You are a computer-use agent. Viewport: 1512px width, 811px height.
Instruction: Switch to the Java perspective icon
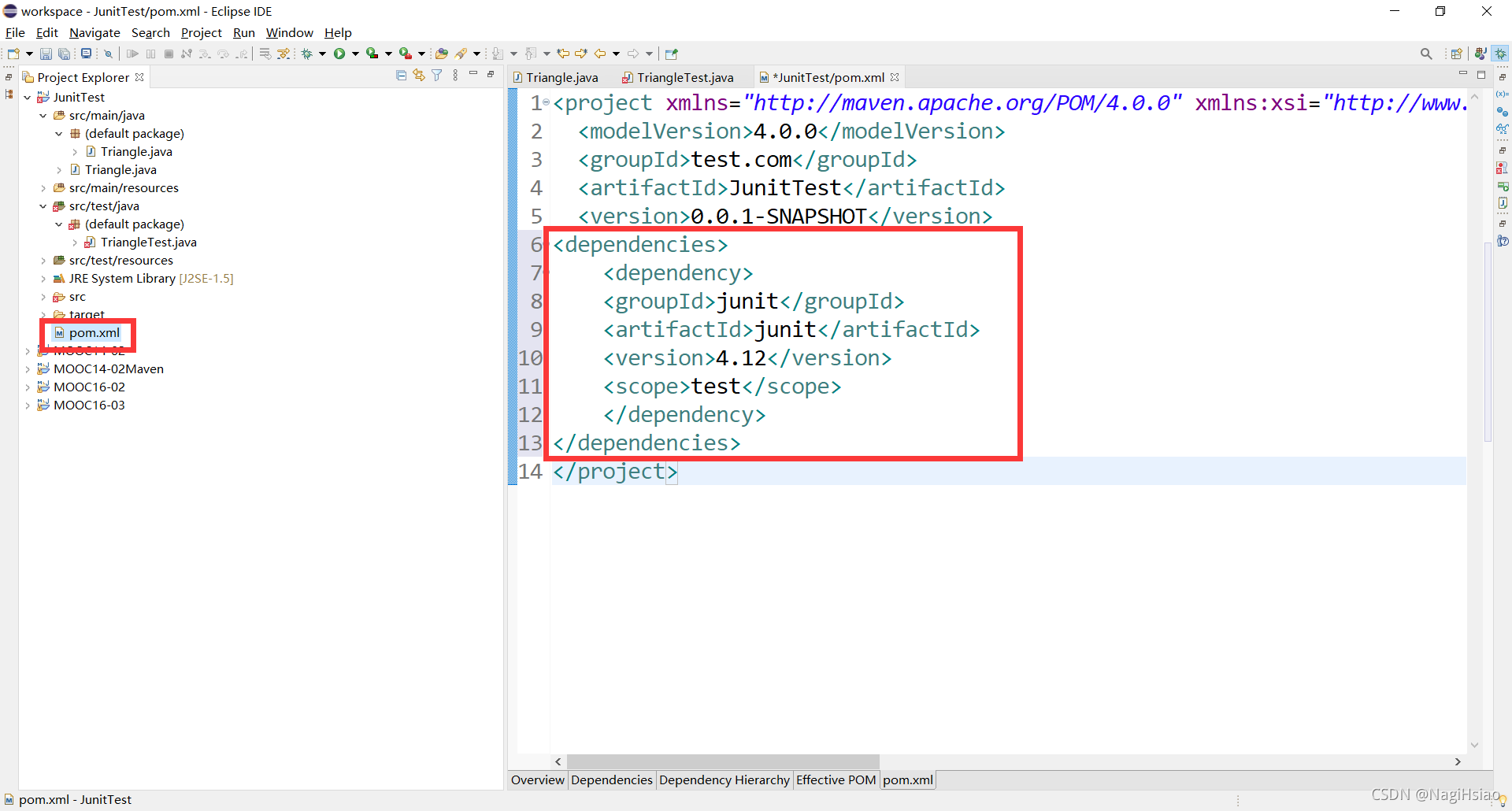click(1480, 54)
